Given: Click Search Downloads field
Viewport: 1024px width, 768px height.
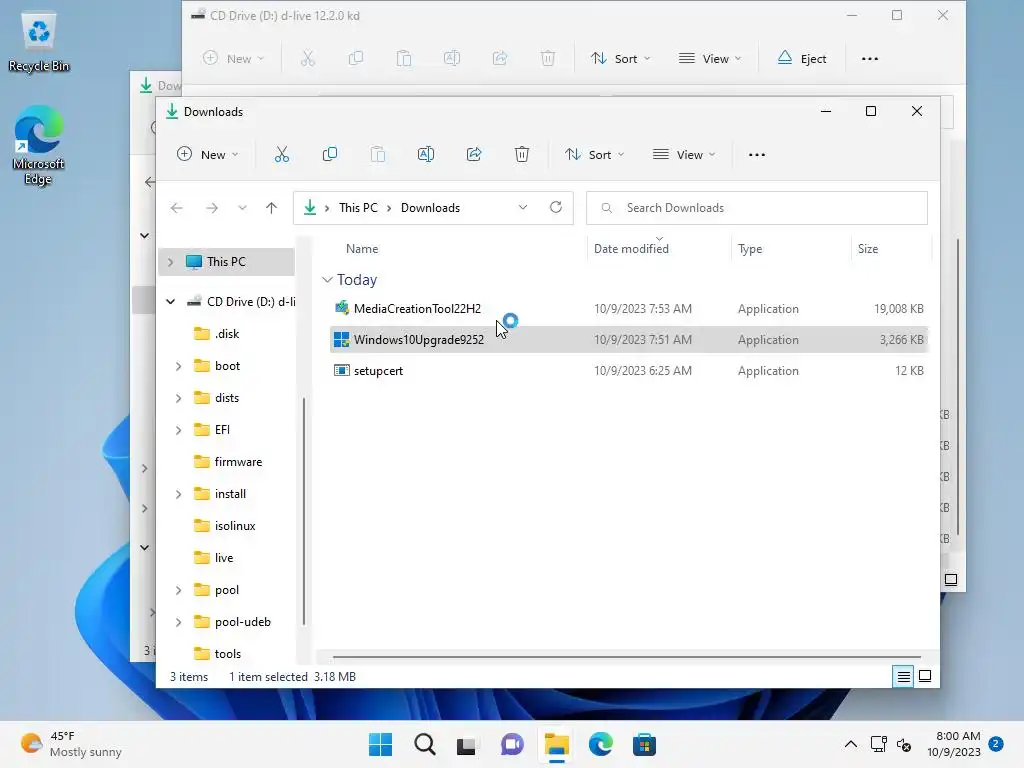Looking at the screenshot, I should click(756, 208).
